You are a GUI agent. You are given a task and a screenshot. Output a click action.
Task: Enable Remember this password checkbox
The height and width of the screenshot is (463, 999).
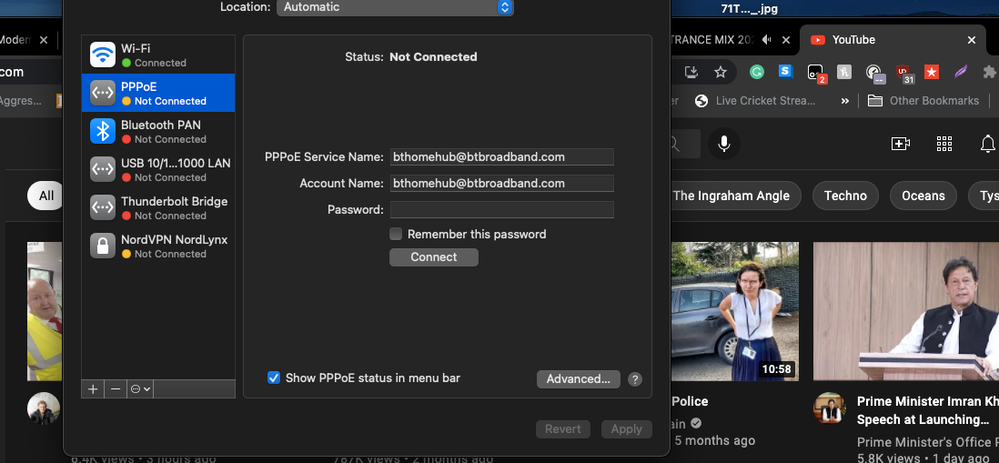[396, 234]
